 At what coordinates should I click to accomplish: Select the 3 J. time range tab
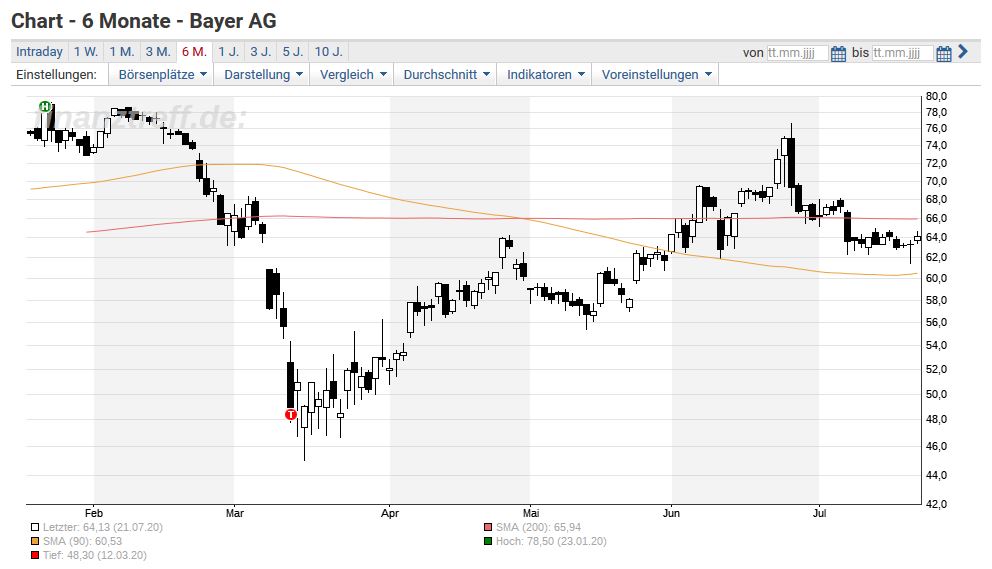pyautogui.click(x=261, y=52)
